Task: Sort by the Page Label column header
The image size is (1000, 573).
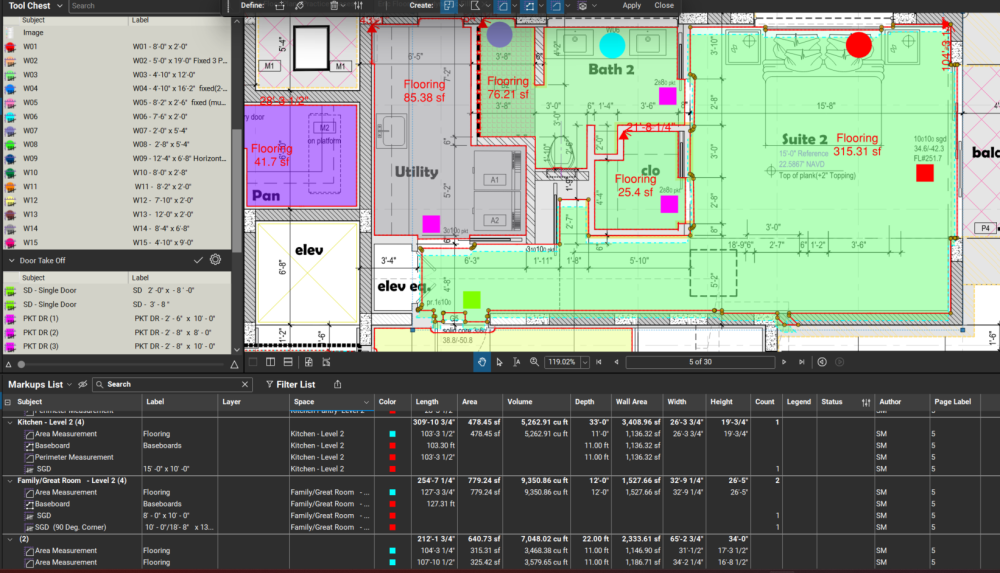Action: pos(953,402)
